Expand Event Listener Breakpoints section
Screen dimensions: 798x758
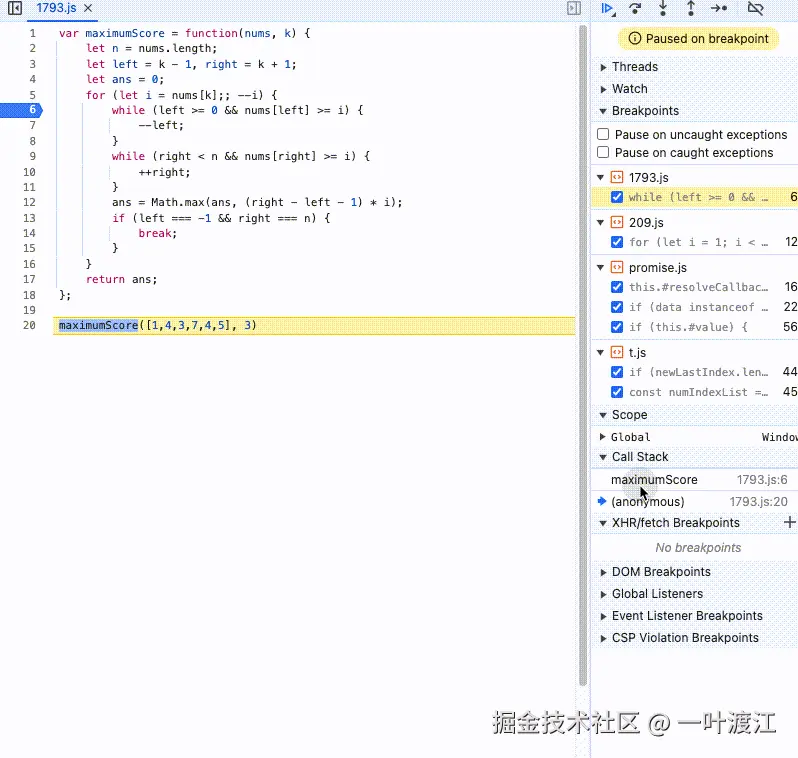603,616
